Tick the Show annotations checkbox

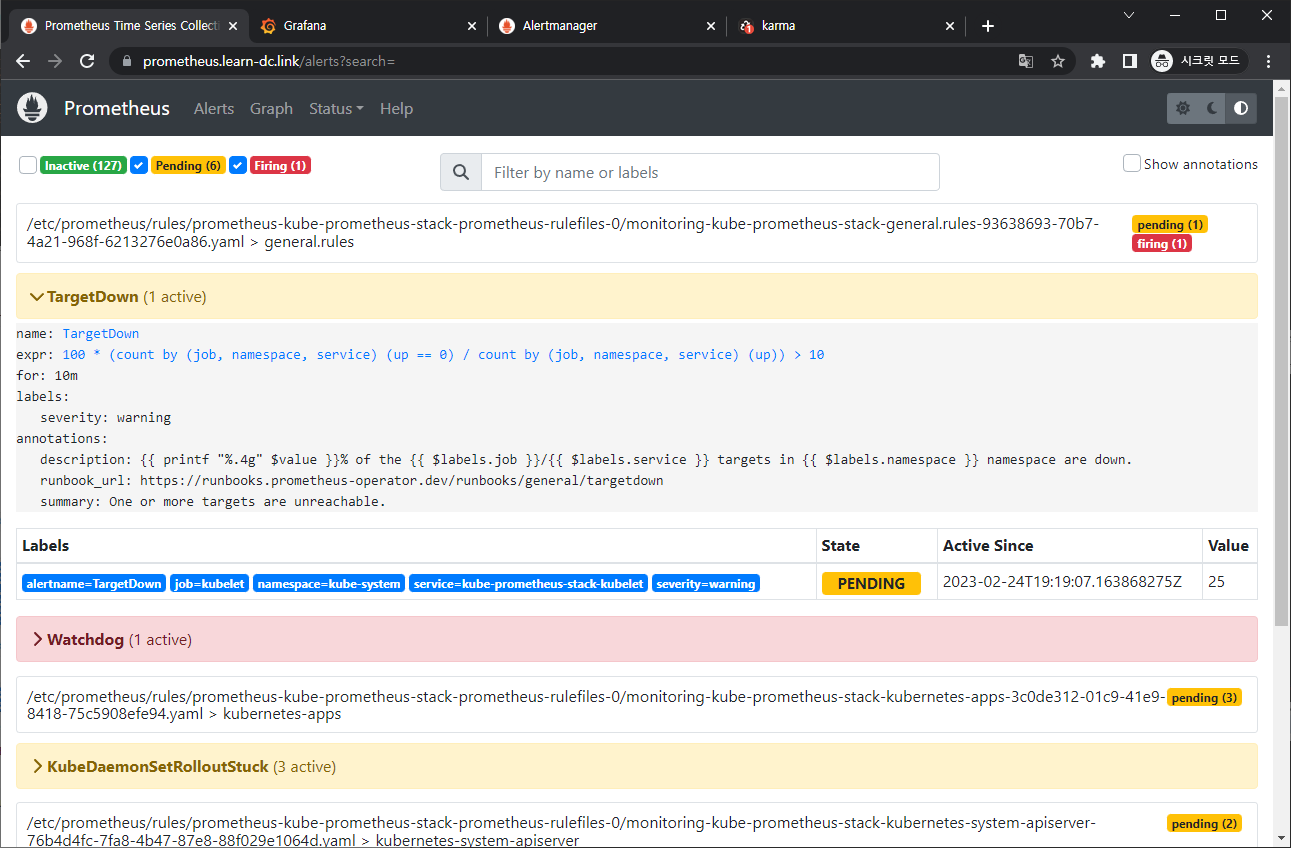[x=1132, y=163]
